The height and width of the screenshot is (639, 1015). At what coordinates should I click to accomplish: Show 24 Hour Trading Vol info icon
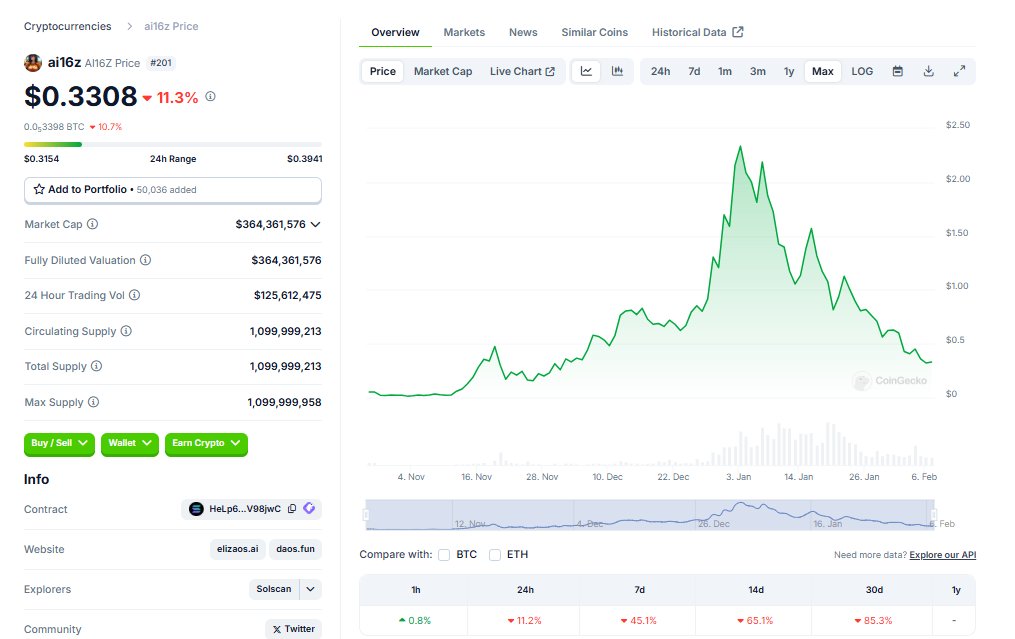135,295
